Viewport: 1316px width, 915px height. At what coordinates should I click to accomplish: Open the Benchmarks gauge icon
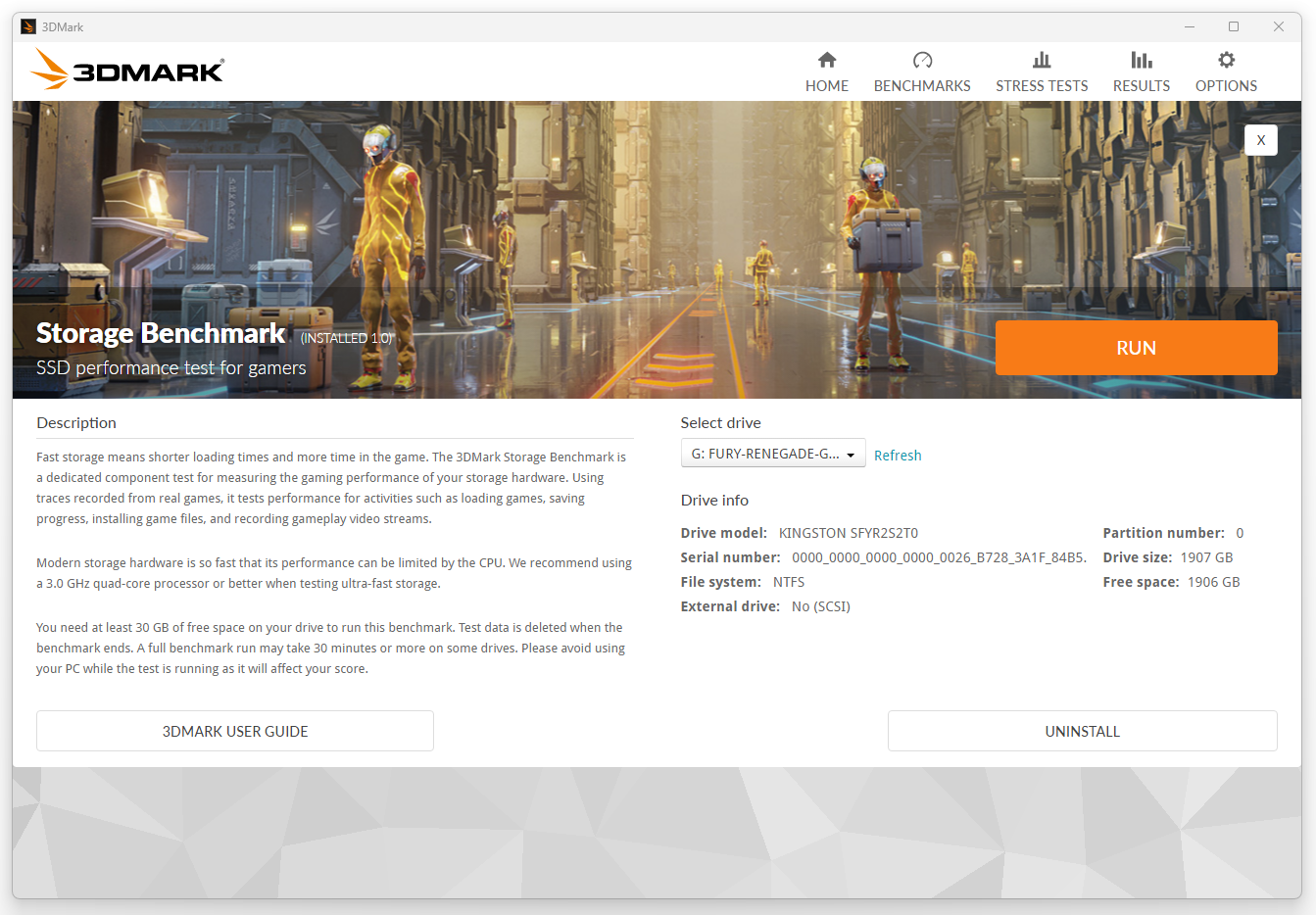click(922, 61)
